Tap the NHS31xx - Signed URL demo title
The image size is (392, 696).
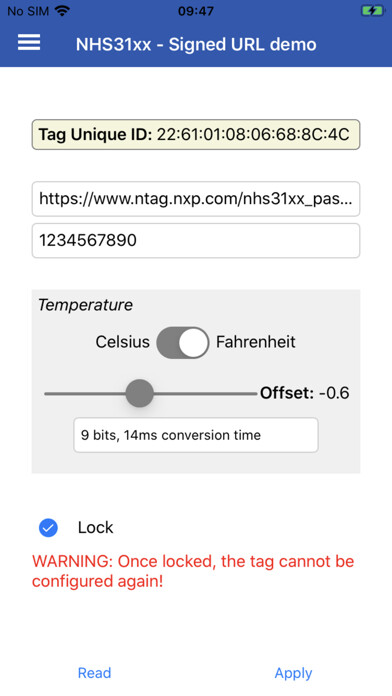pyautogui.click(x=196, y=44)
